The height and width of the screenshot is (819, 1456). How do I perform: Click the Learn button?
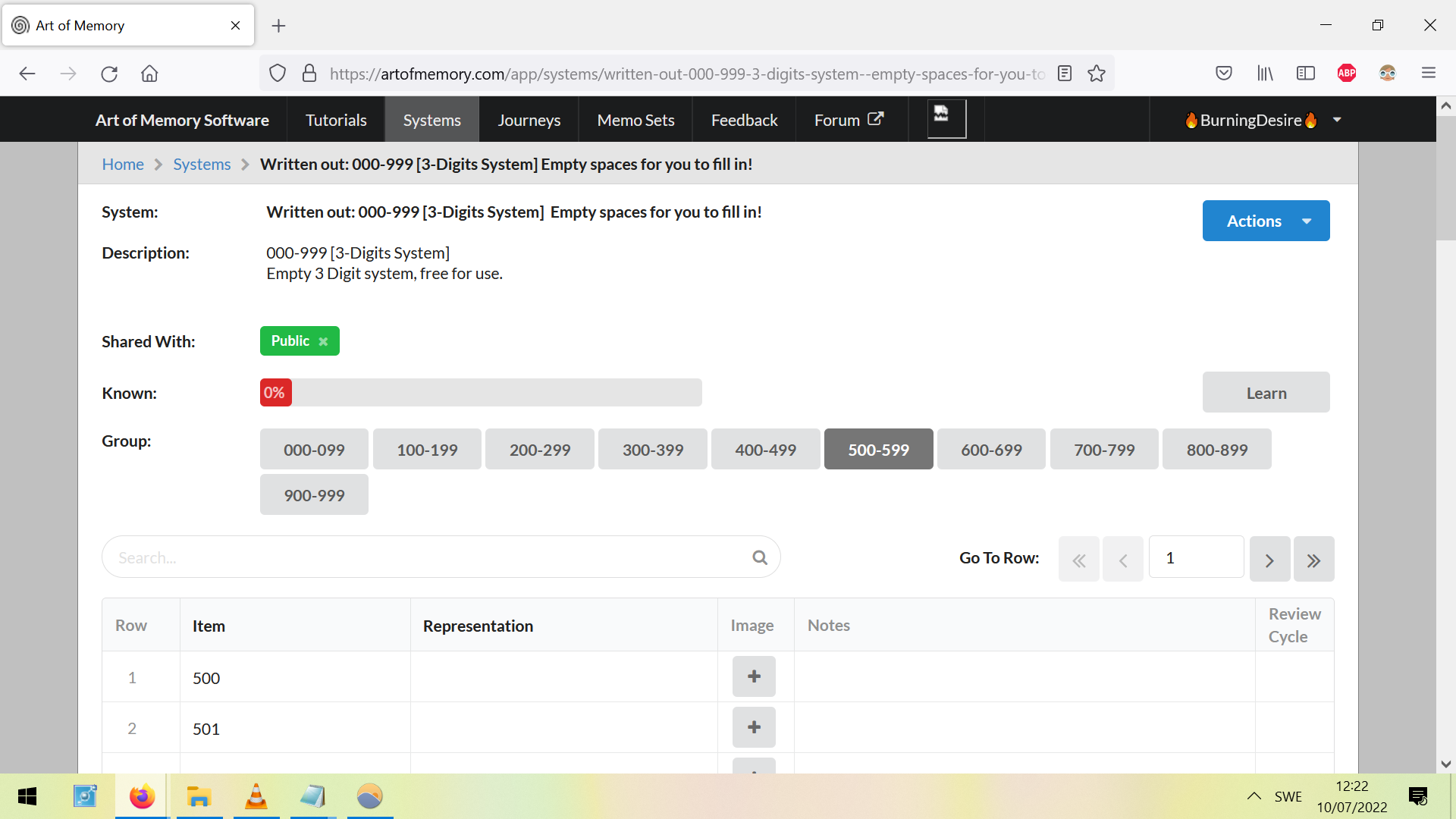[1266, 393]
